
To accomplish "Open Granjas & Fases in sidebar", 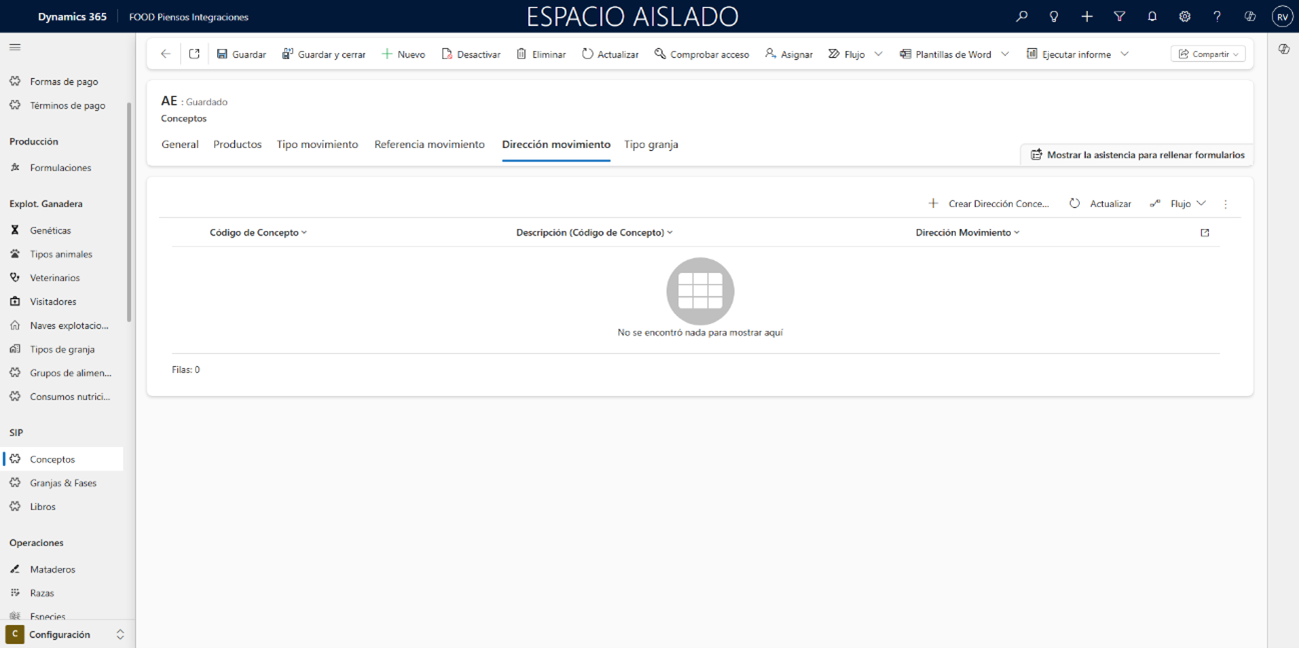I will 63,483.
